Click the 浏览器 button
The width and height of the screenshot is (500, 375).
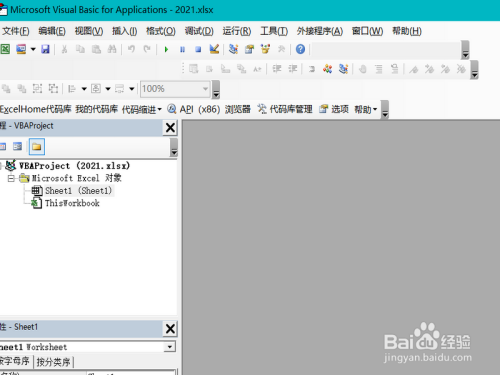click(238, 109)
